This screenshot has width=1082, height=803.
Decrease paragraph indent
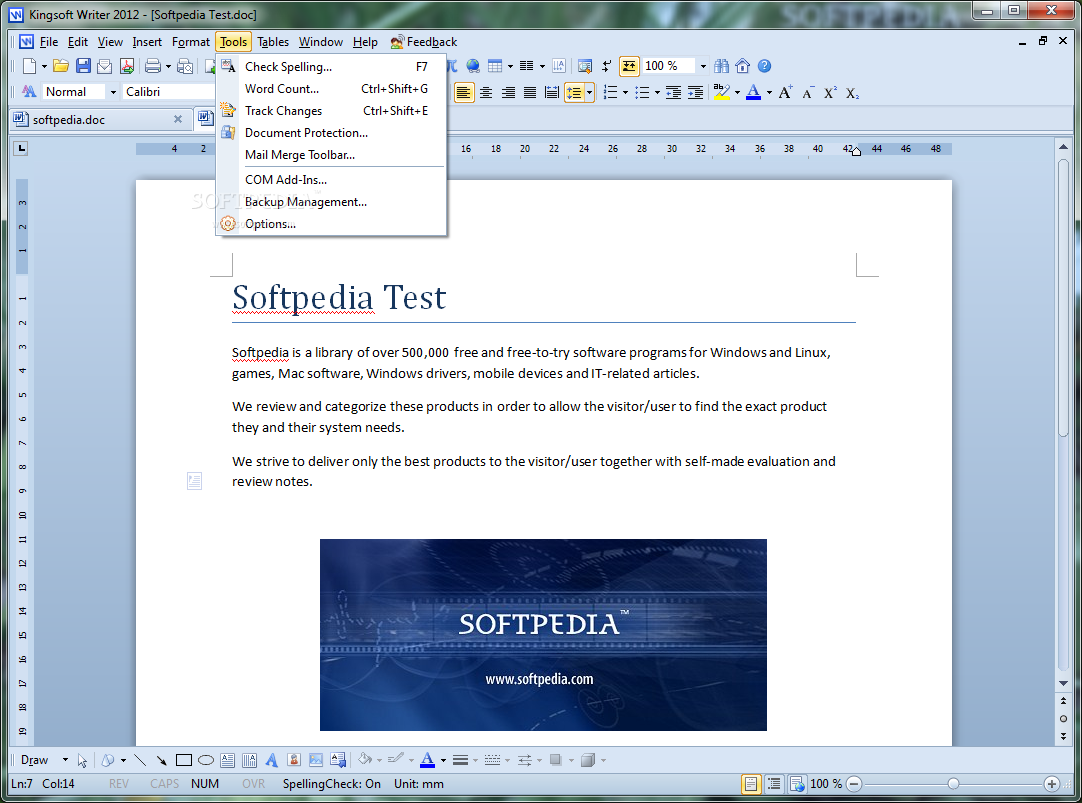pyautogui.click(x=673, y=92)
